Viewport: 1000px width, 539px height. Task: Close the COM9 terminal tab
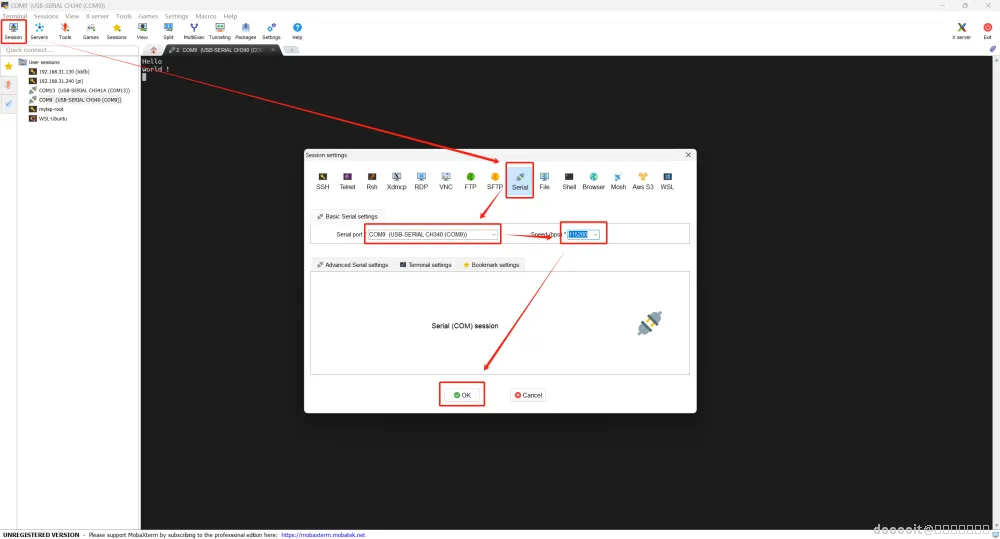pos(273,50)
